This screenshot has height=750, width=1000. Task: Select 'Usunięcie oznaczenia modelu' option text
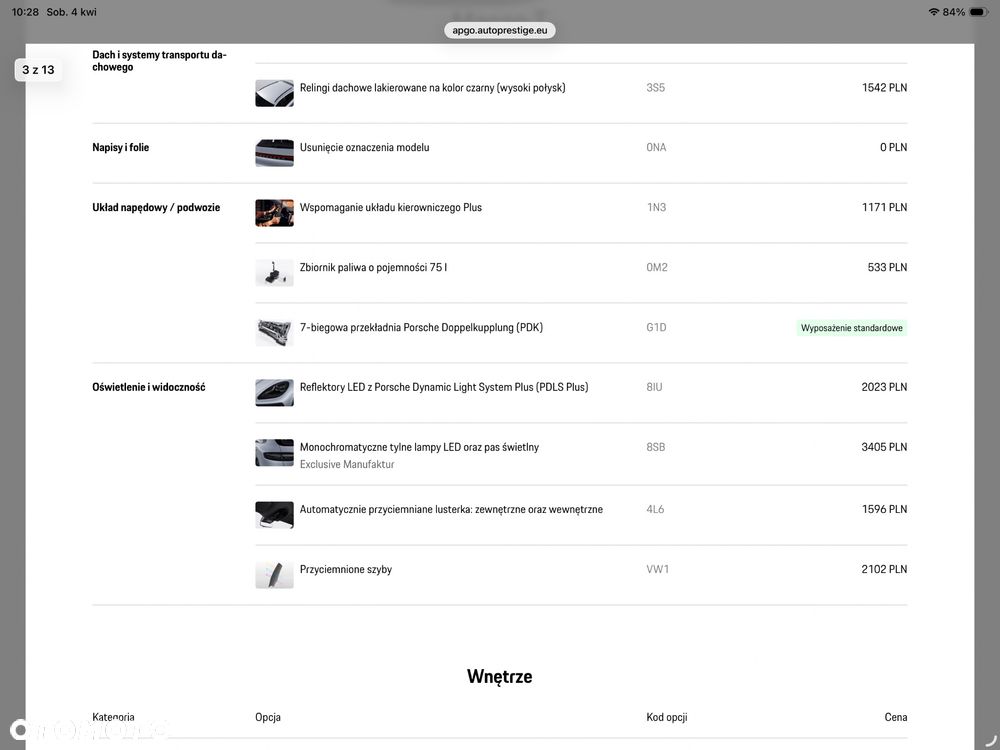coord(364,147)
